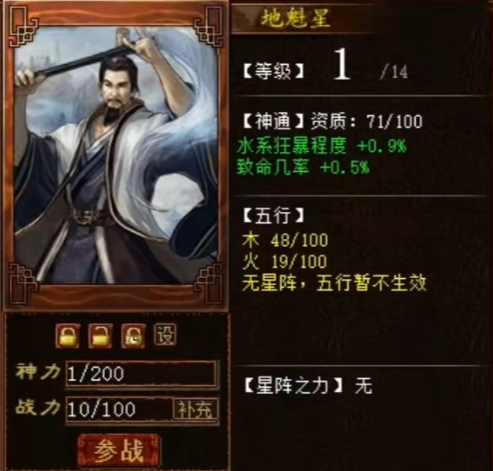
Task: Click the 【神通】 section heading
Action: [273, 121]
